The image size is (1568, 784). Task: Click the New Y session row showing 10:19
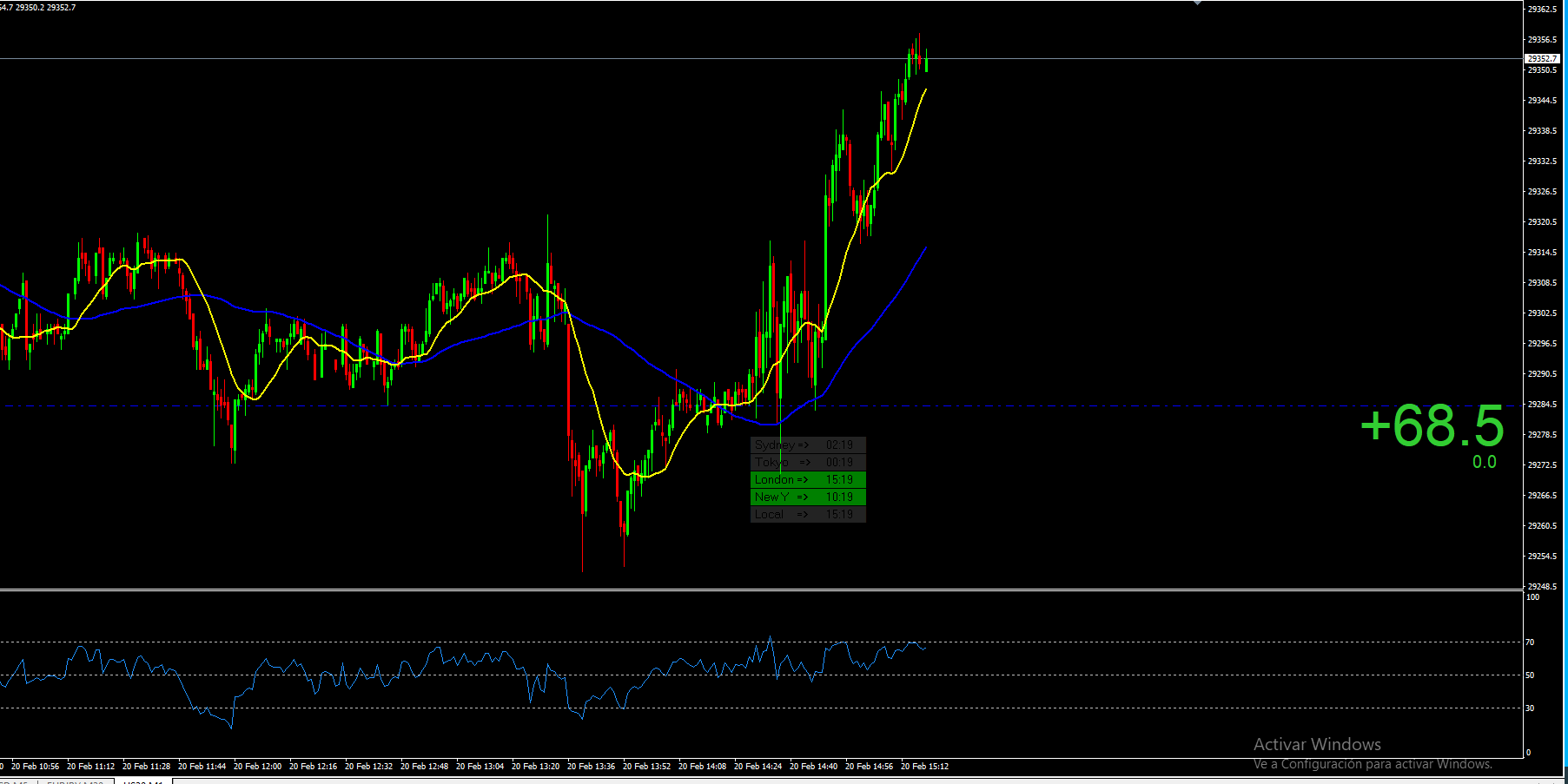click(808, 497)
